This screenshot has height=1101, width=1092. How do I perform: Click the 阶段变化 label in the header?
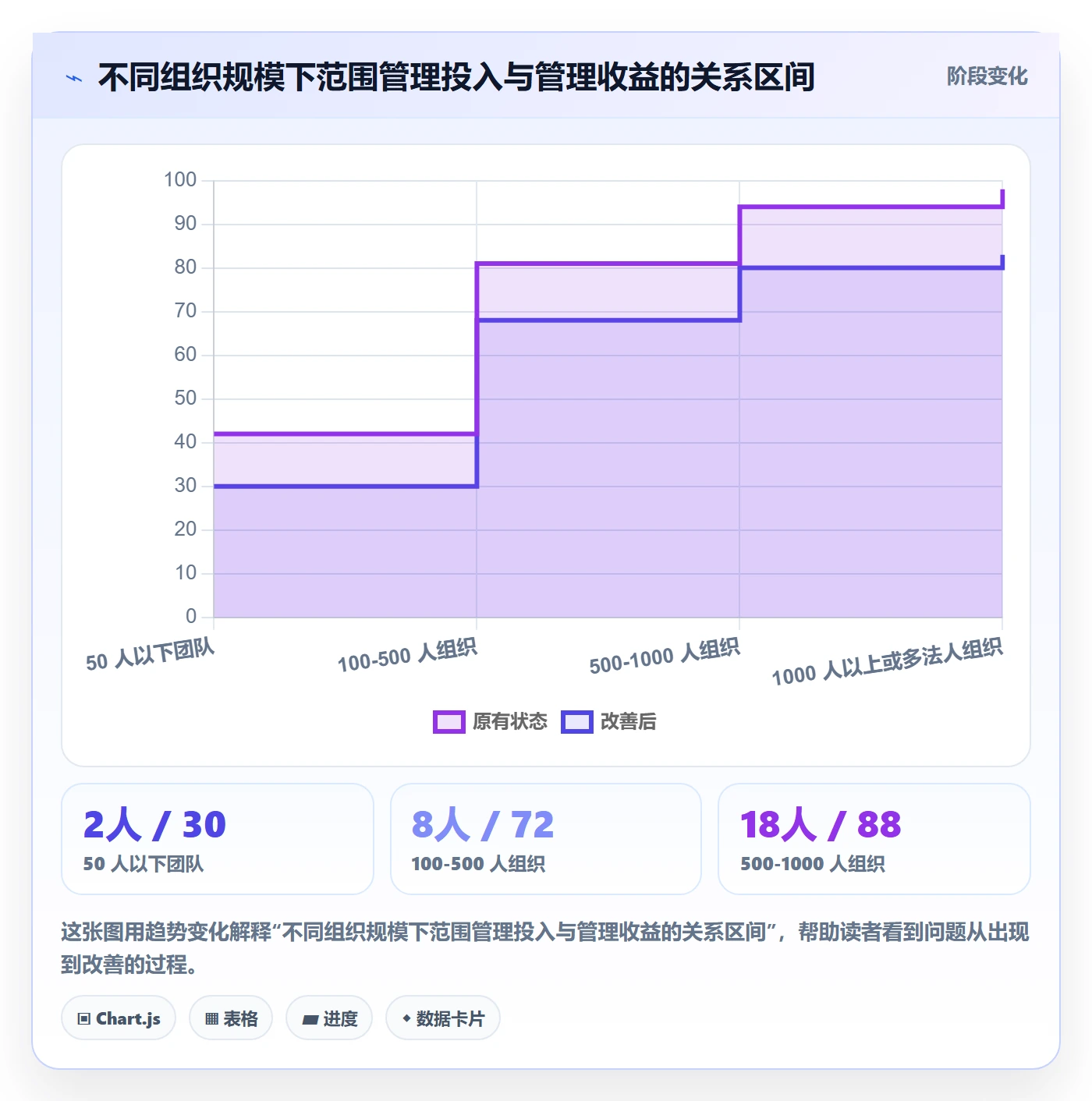pyautogui.click(x=987, y=76)
